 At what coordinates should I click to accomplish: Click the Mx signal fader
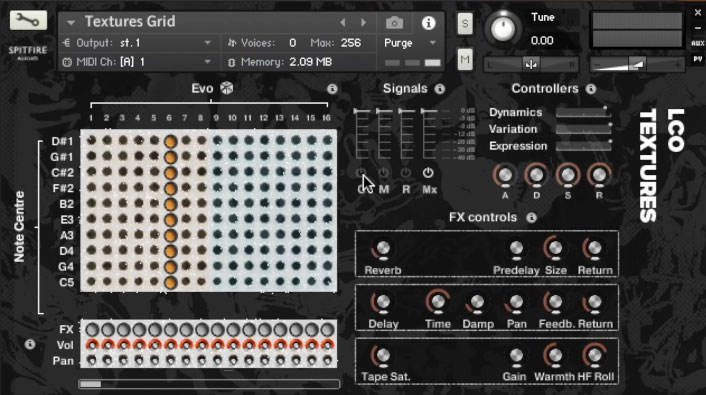tap(428, 133)
